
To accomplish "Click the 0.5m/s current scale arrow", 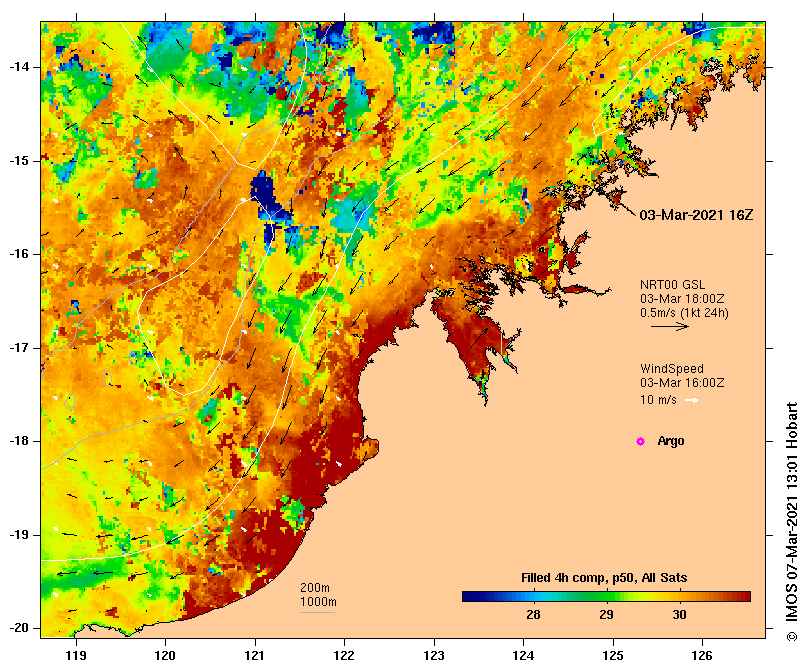I will (x=670, y=326).
